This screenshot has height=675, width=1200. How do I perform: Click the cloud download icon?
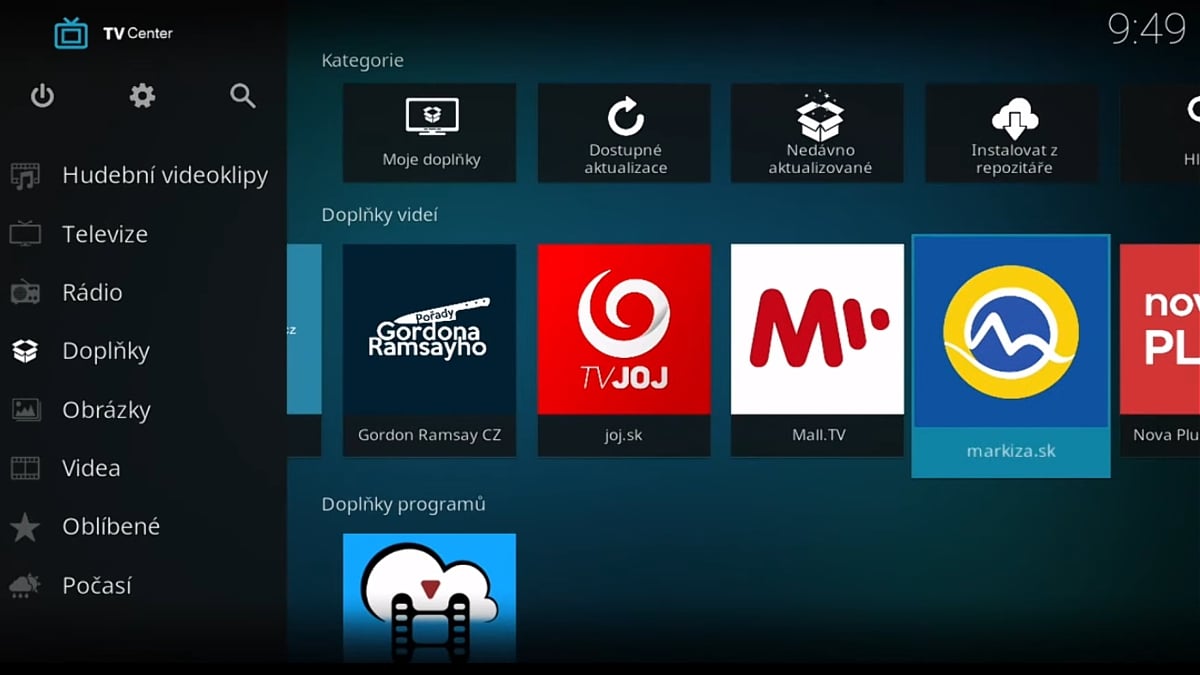pyautogui.click(x=1014, y=118)
